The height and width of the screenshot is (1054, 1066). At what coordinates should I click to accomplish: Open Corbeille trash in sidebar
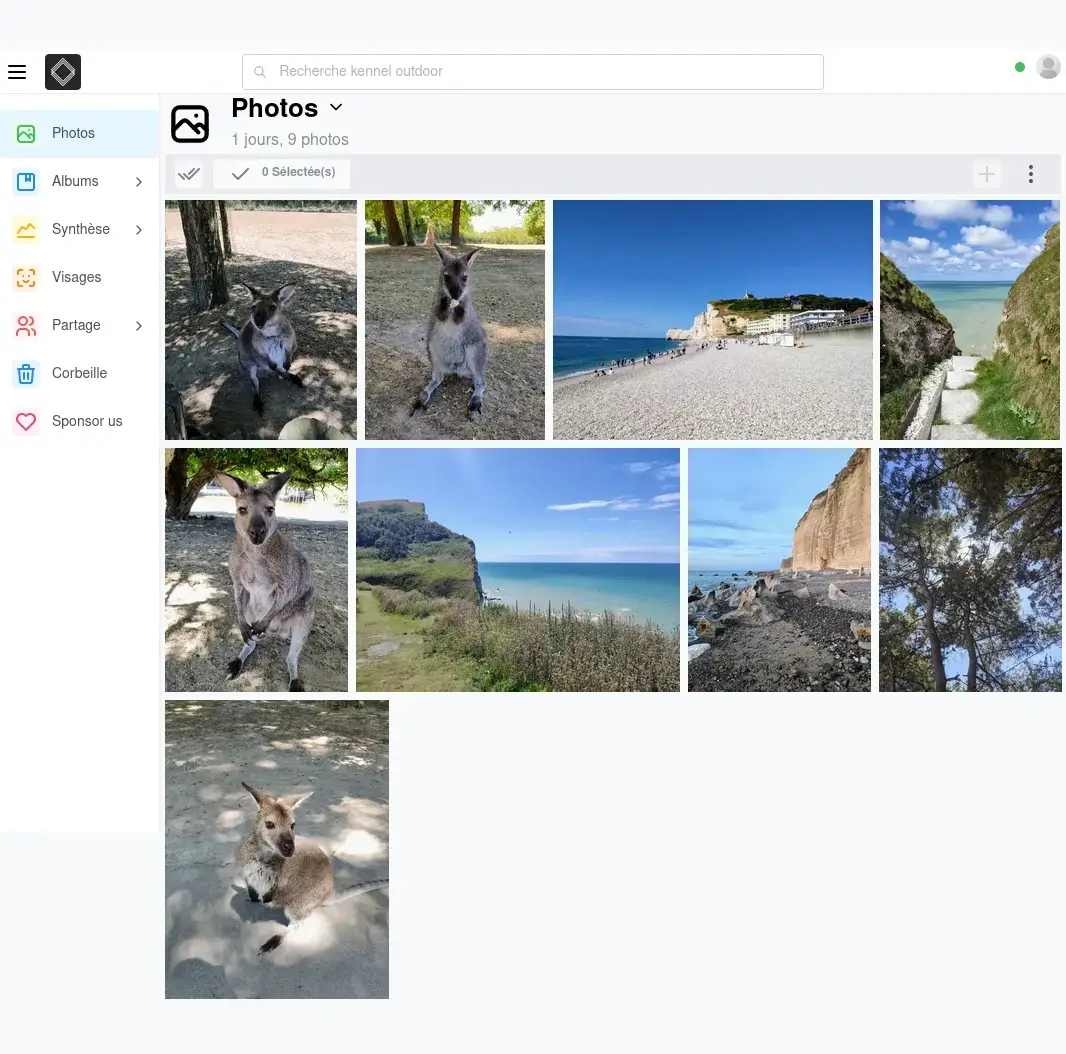click(79, 373)
